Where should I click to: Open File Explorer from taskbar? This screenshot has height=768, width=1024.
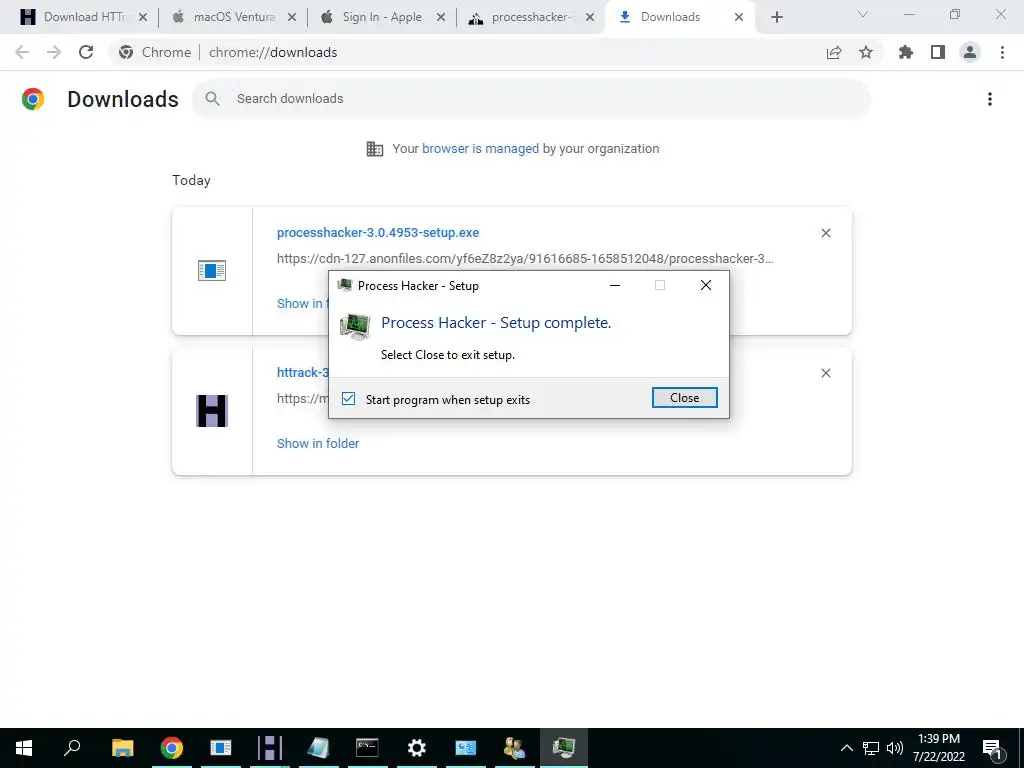click(122, 748)
